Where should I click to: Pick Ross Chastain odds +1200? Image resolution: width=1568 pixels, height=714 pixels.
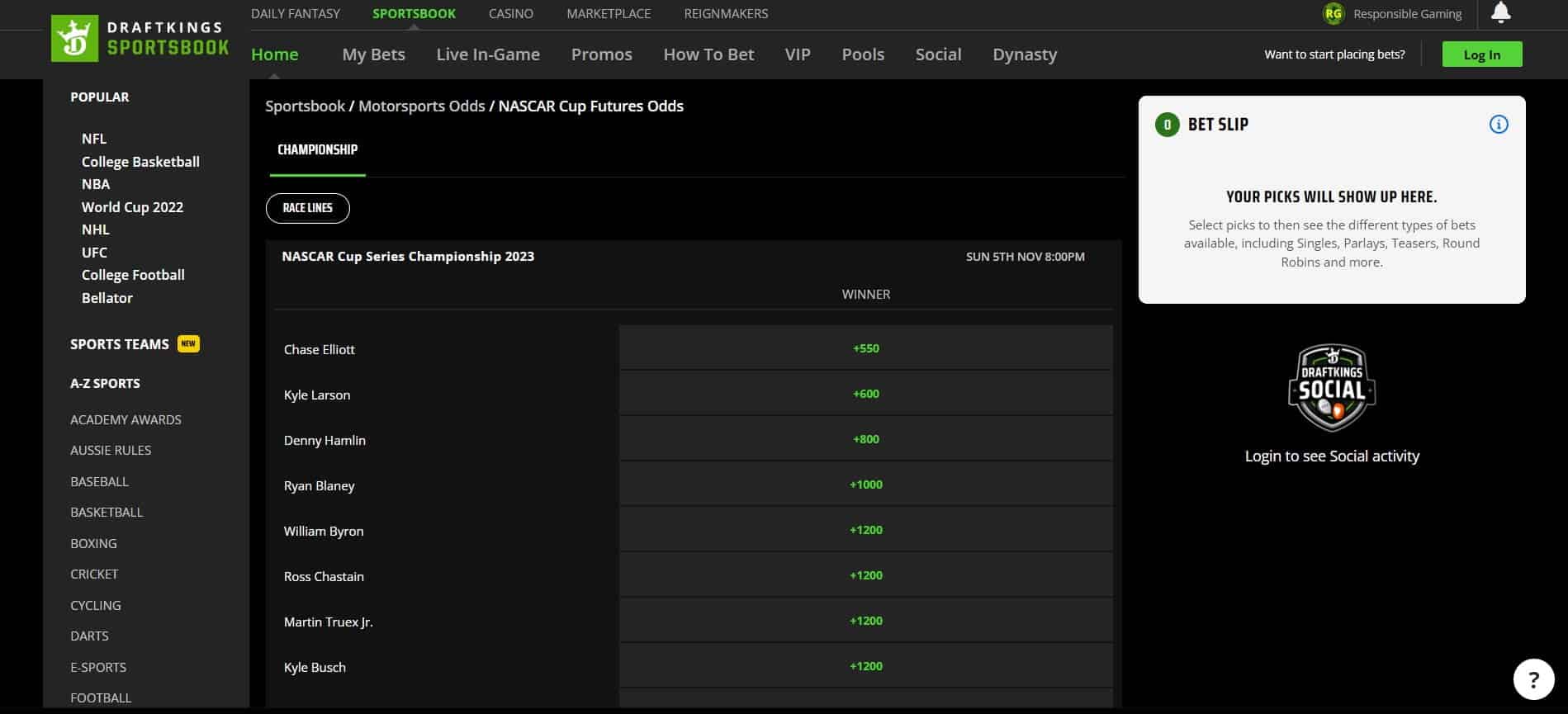(866, 575)
